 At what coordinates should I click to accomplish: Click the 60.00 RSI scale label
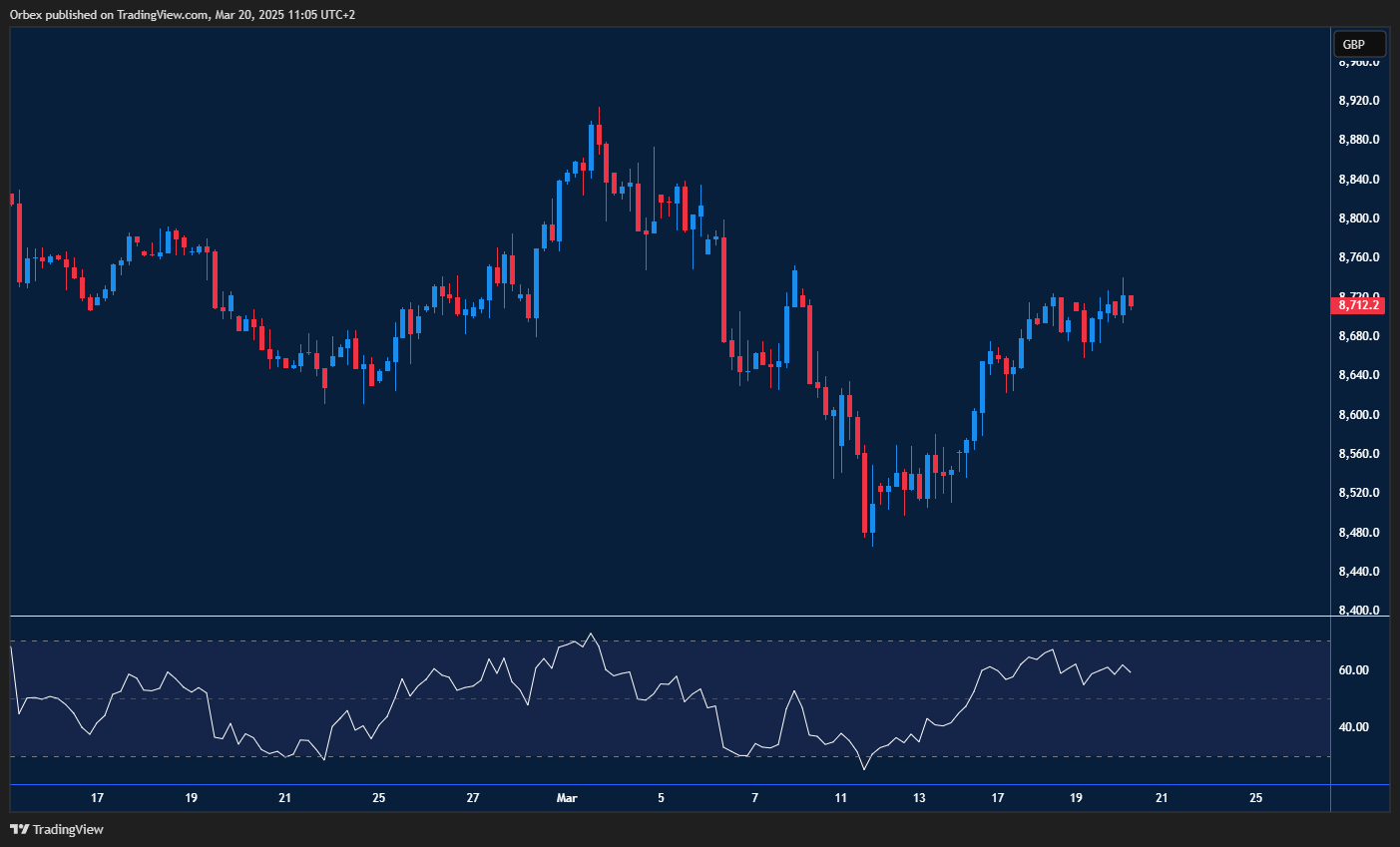[x=1355, y=669]
